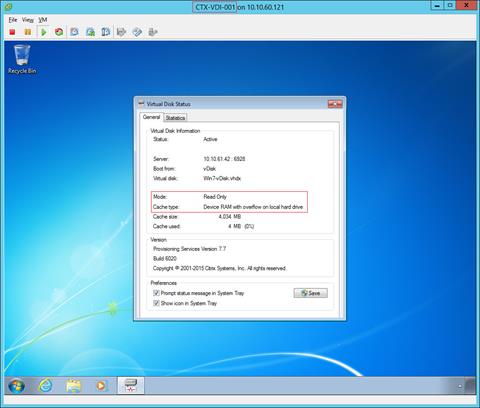Click the Status value Active
The height and width of the screenshot is (408, 480).
[210, 139]
